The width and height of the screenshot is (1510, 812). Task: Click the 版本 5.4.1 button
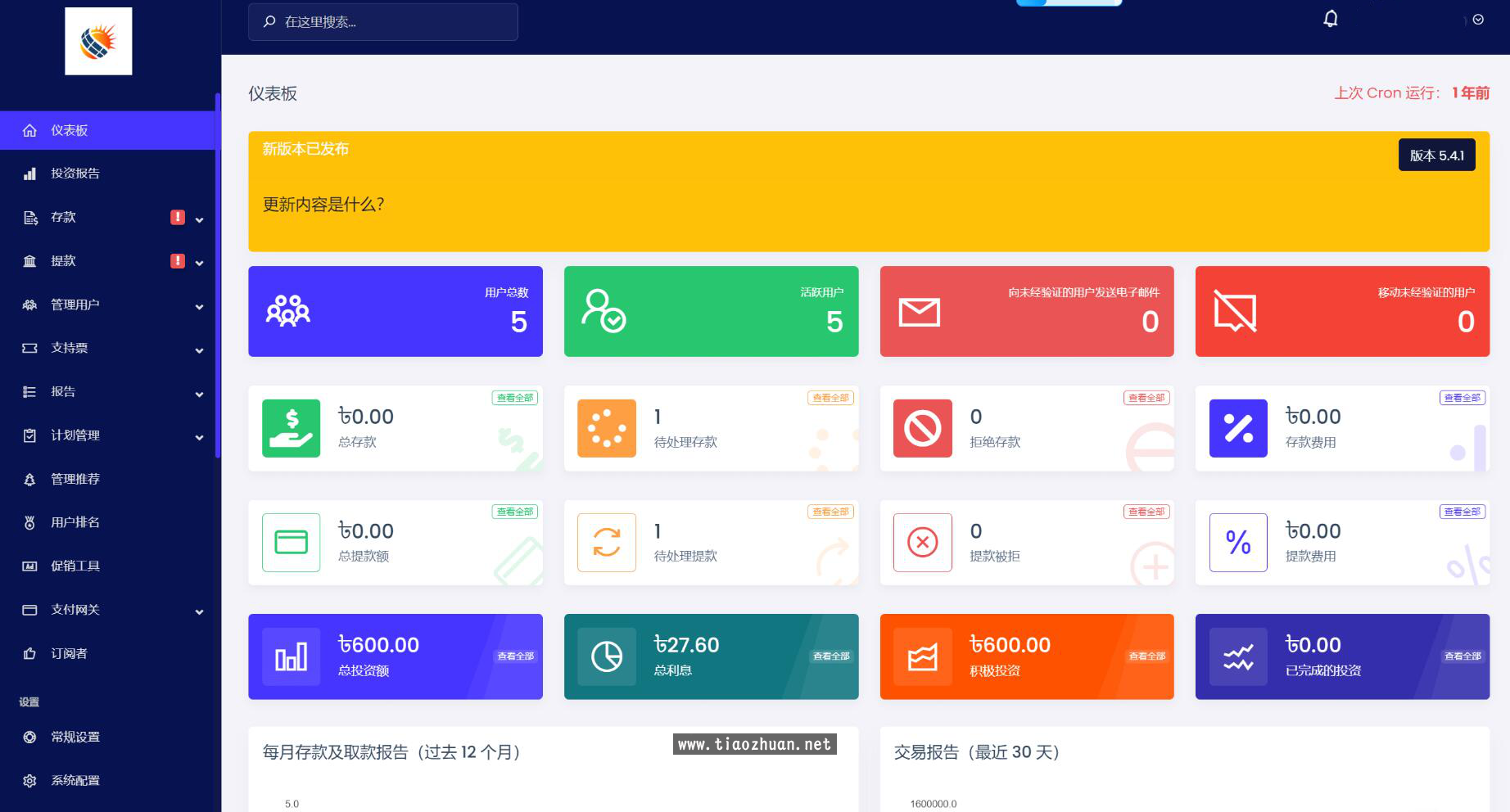coord(1436,155)
